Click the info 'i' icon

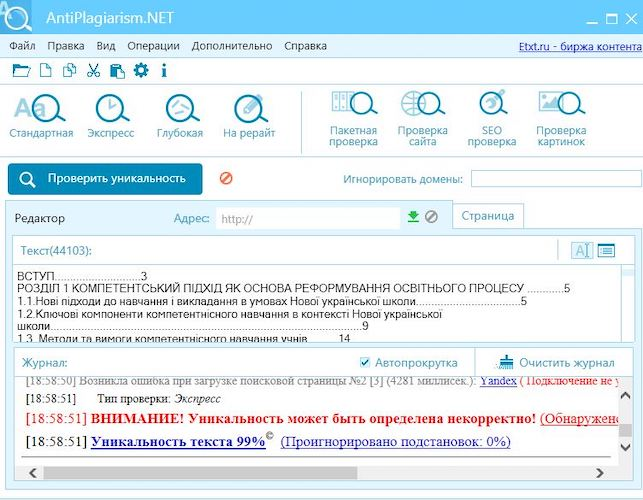[164, 71]
